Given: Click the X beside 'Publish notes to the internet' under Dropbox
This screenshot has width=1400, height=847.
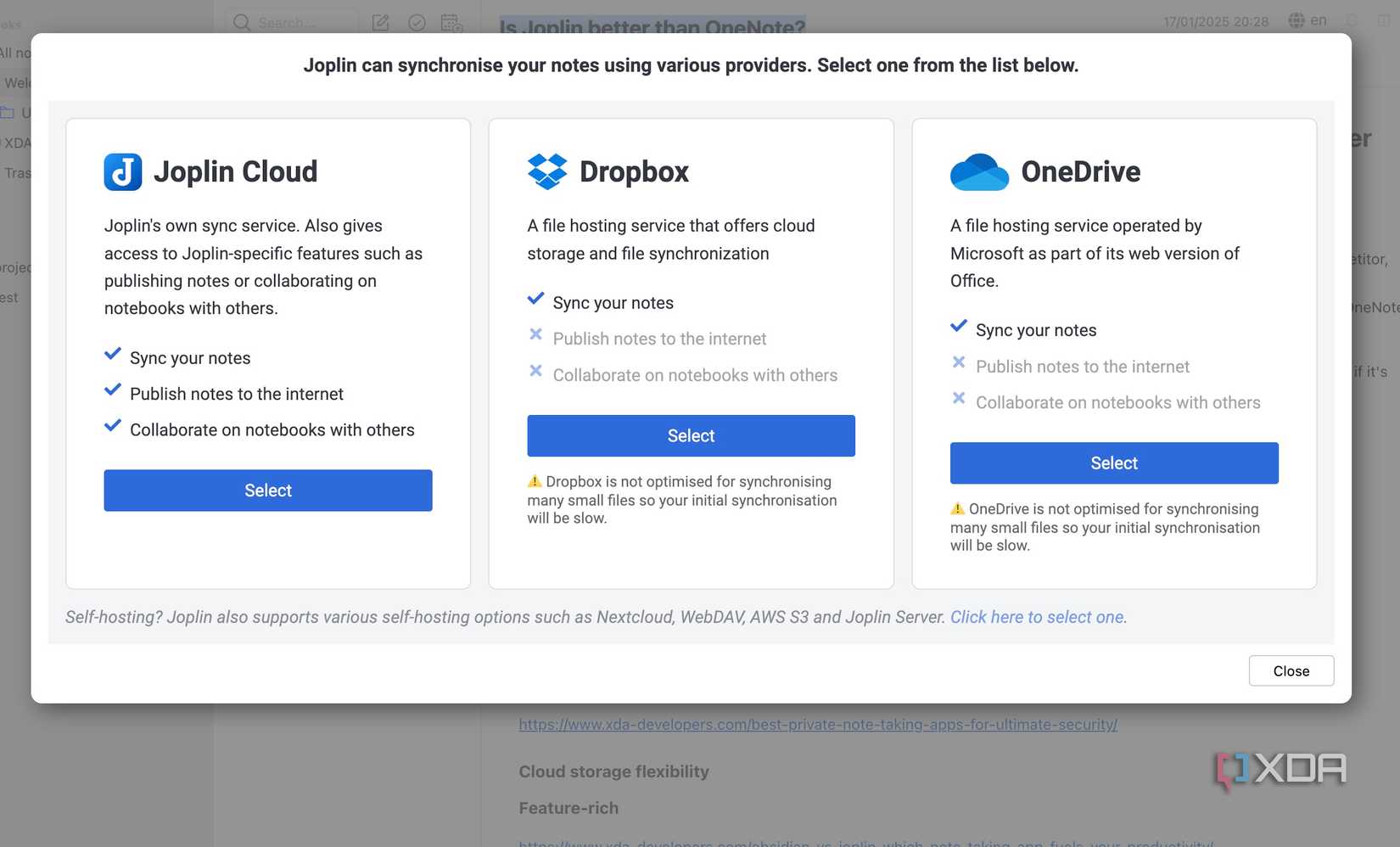Looking at the screenshot, I should (x=536, y=334).
